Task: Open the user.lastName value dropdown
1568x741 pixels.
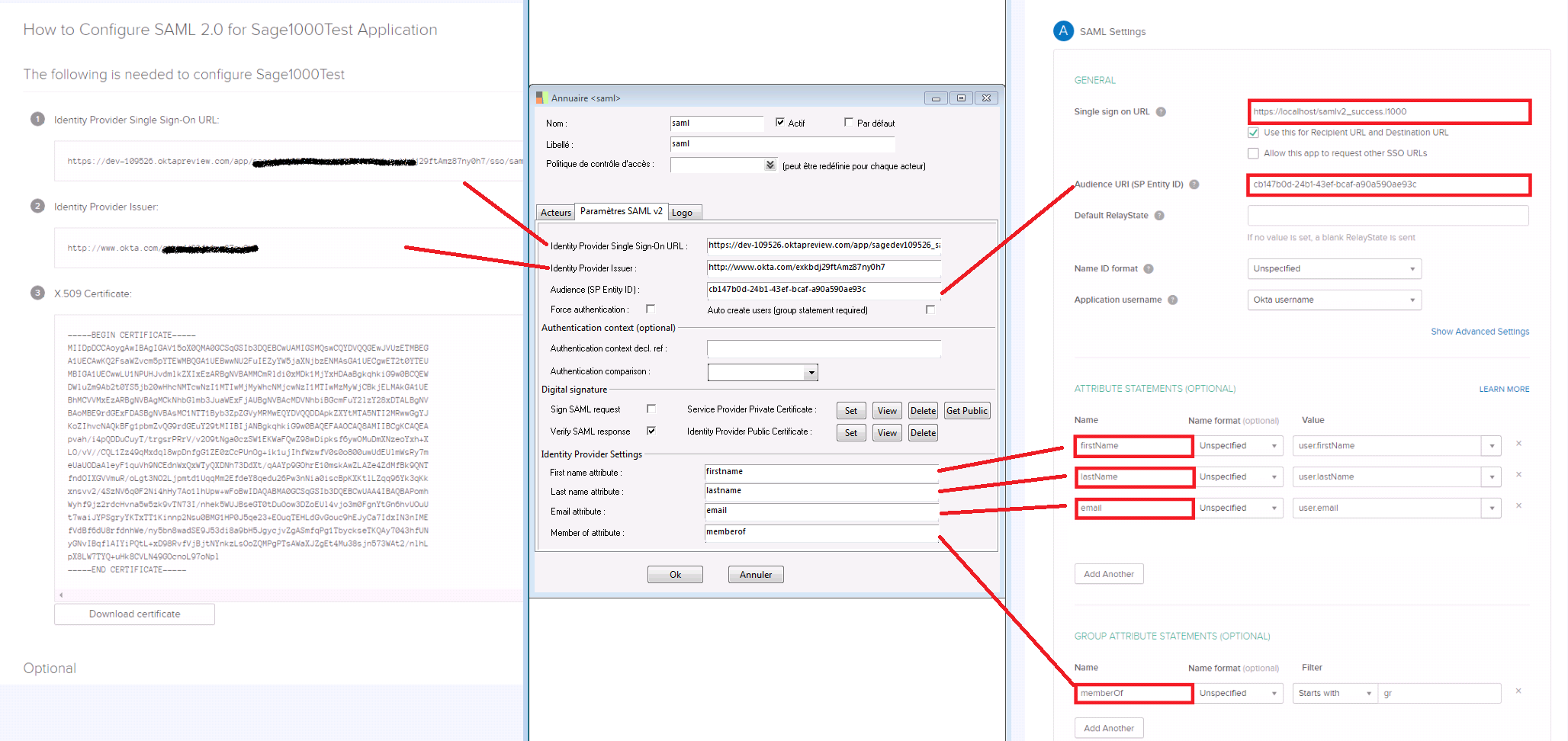Action: [x=1492, y=477]
